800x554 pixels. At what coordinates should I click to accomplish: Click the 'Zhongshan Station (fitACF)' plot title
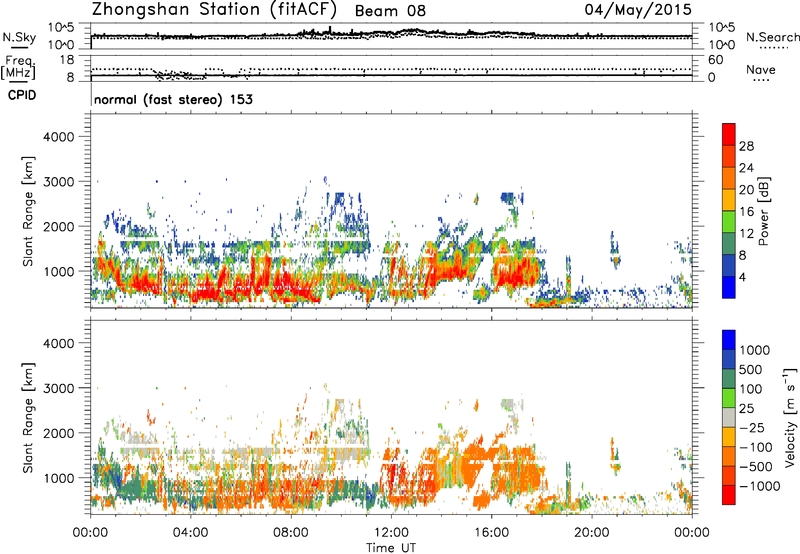tap(214, 10)
